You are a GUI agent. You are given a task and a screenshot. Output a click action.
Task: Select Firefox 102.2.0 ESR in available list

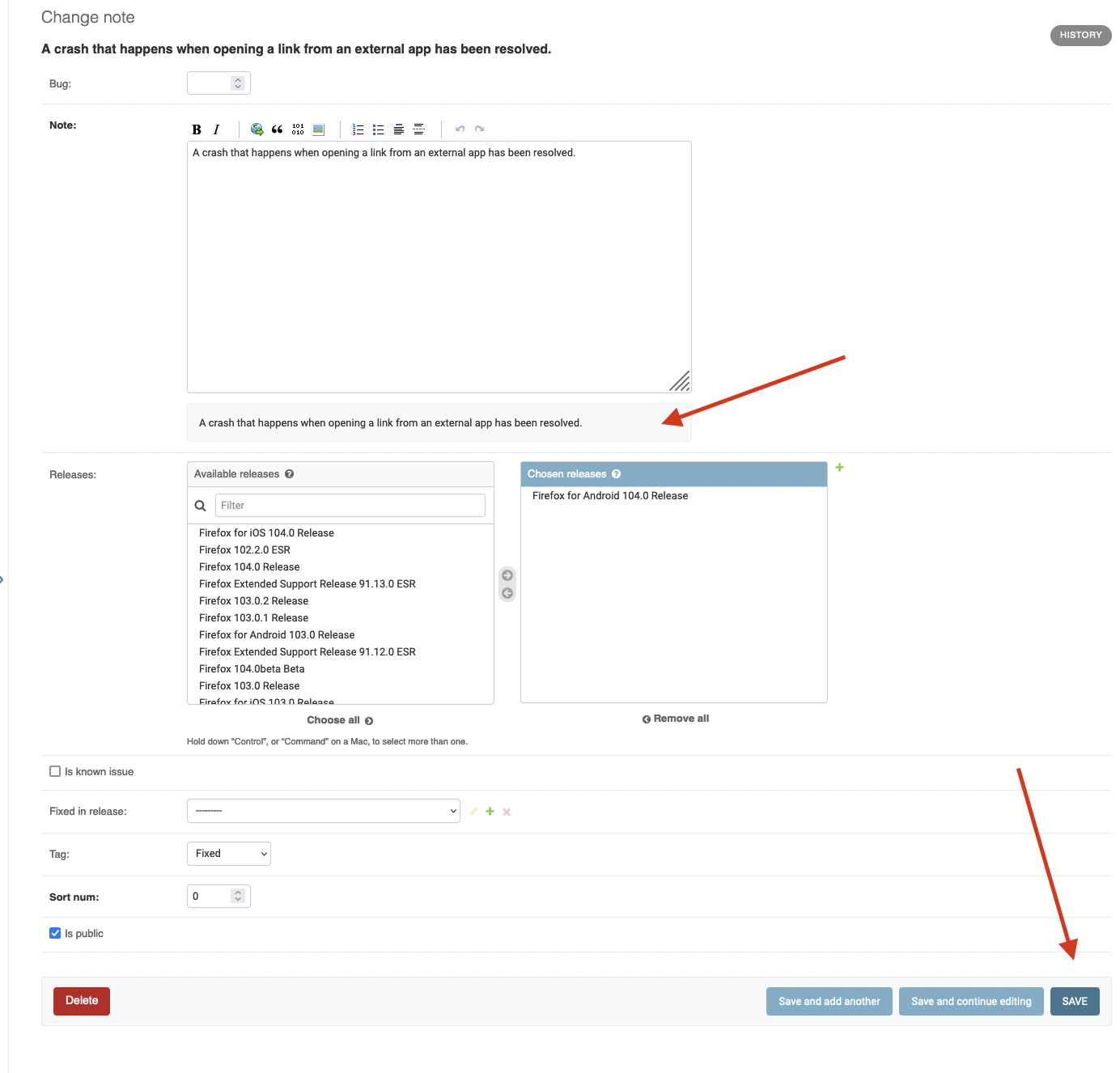(244, 549)
